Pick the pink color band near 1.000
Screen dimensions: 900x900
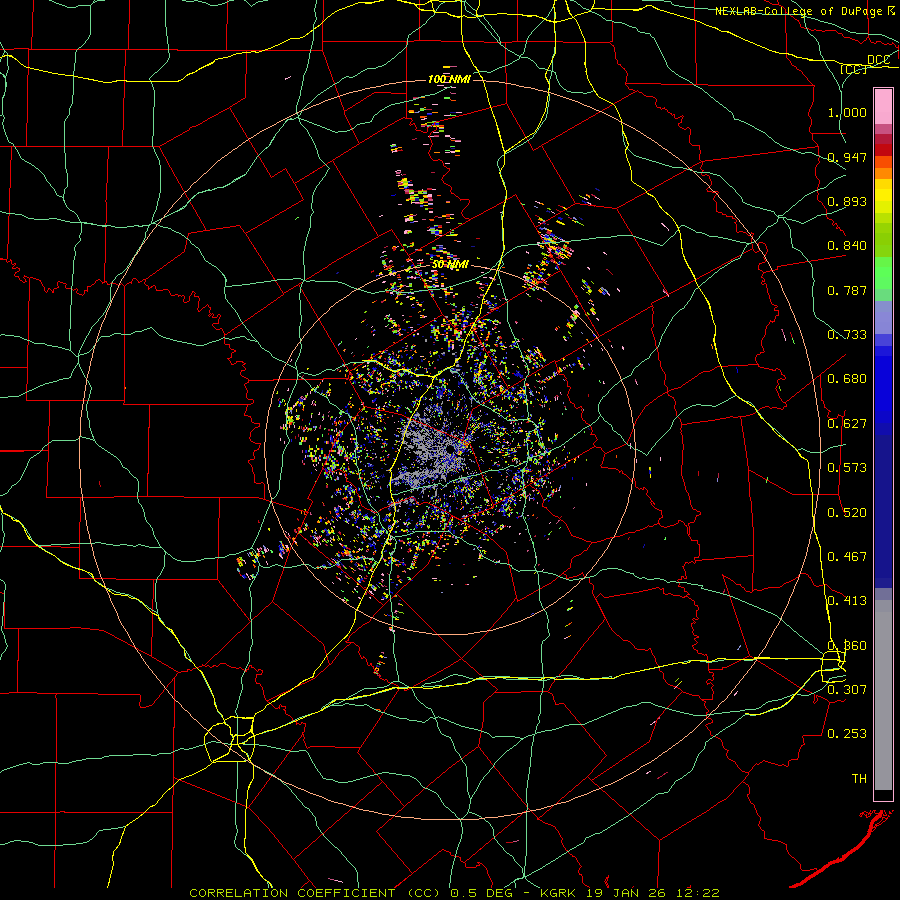click(883, 107)
